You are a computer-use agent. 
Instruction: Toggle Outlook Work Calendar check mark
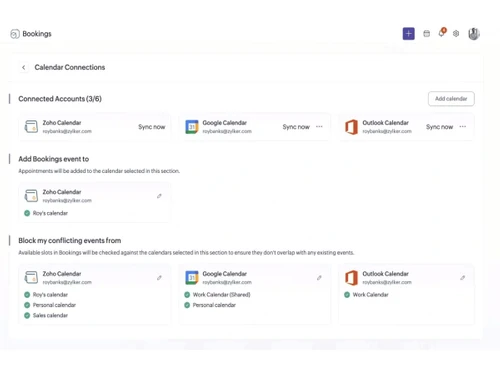(x=347, y=295)
